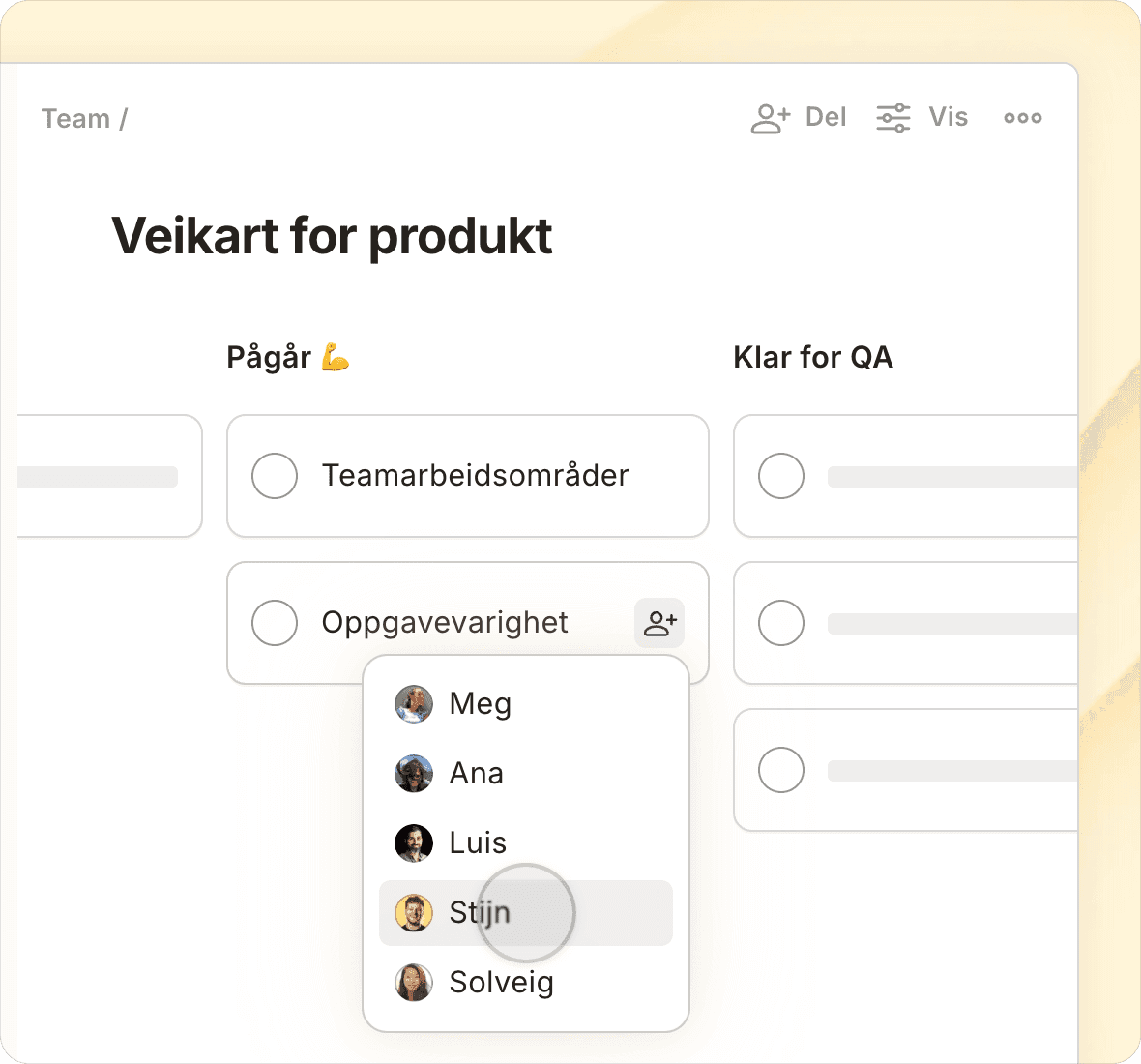Open the Teamarbeidsområder task card

pyautogui.click(x=475, y=476)
